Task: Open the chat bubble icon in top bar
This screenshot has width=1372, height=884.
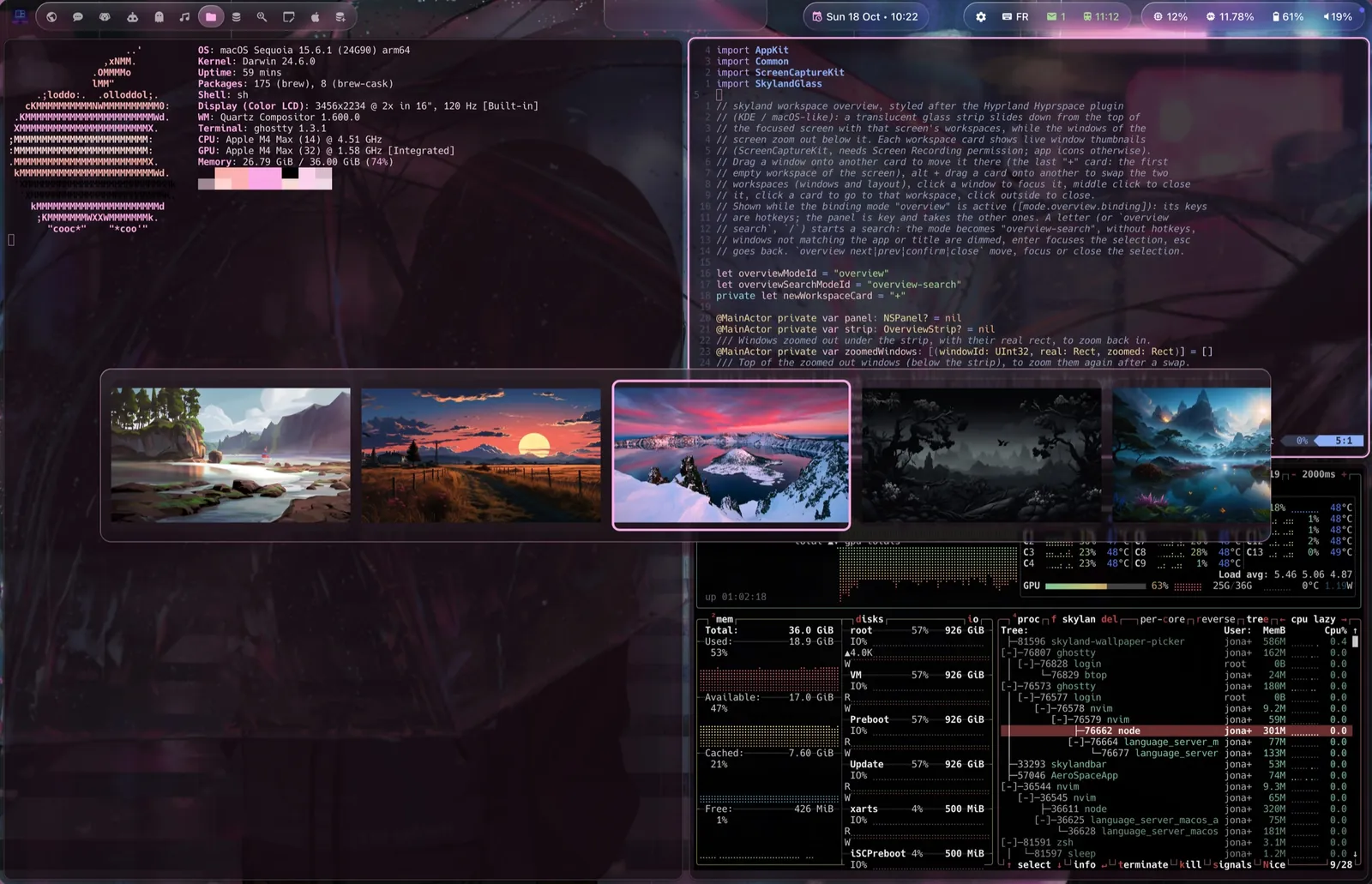Action: coord(78,16)
